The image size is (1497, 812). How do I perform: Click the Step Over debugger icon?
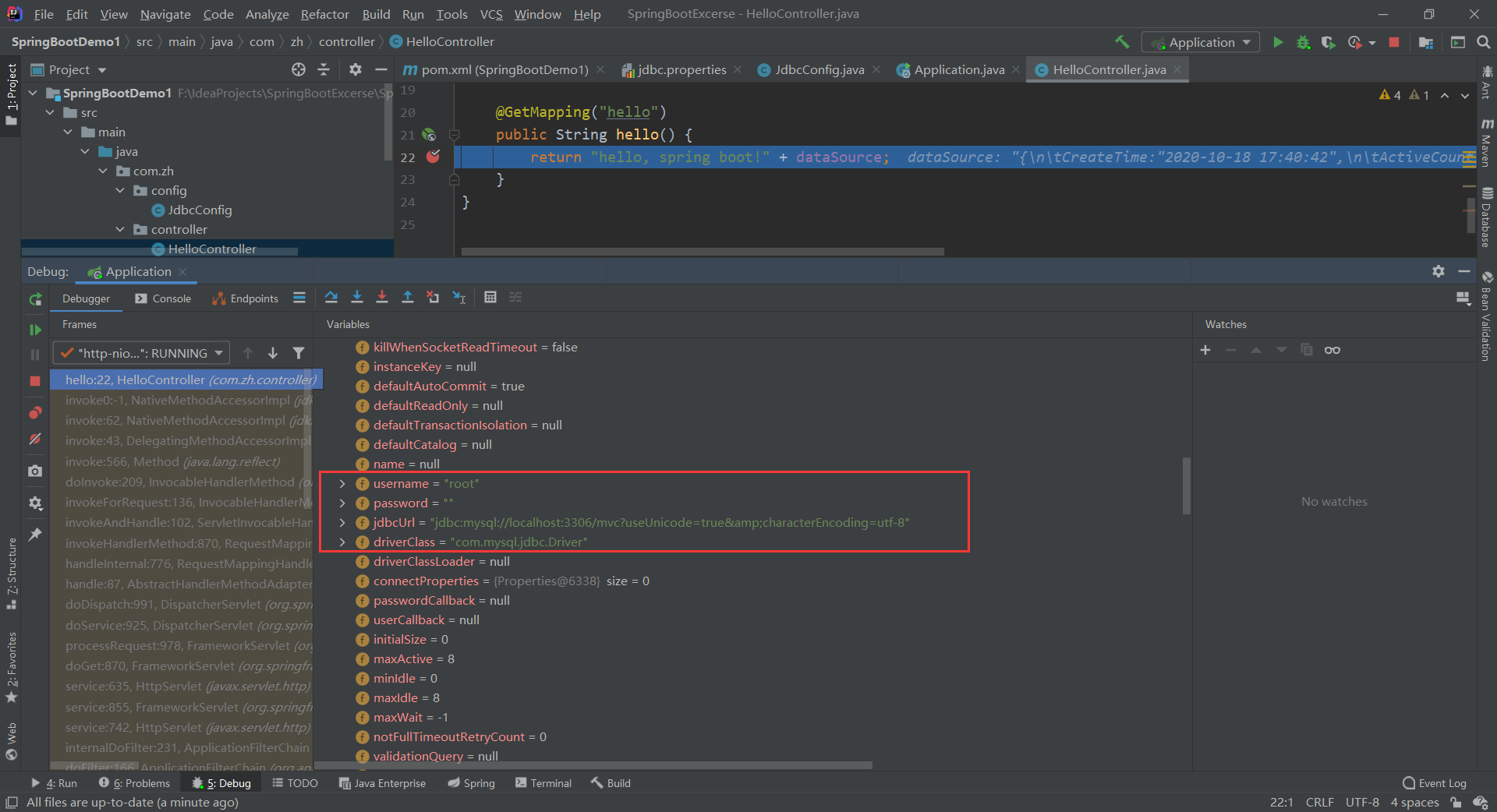coord(331,297)
